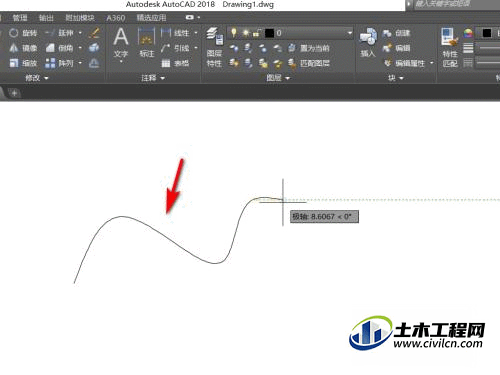
Task: Click Create (创建) block
Action: click(x=397, y=33)
